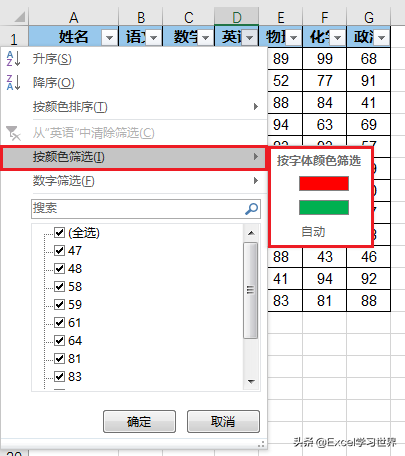The image size is (405, 456).
Task: Click cell containing 69 in column G
Action: point(369,125)
